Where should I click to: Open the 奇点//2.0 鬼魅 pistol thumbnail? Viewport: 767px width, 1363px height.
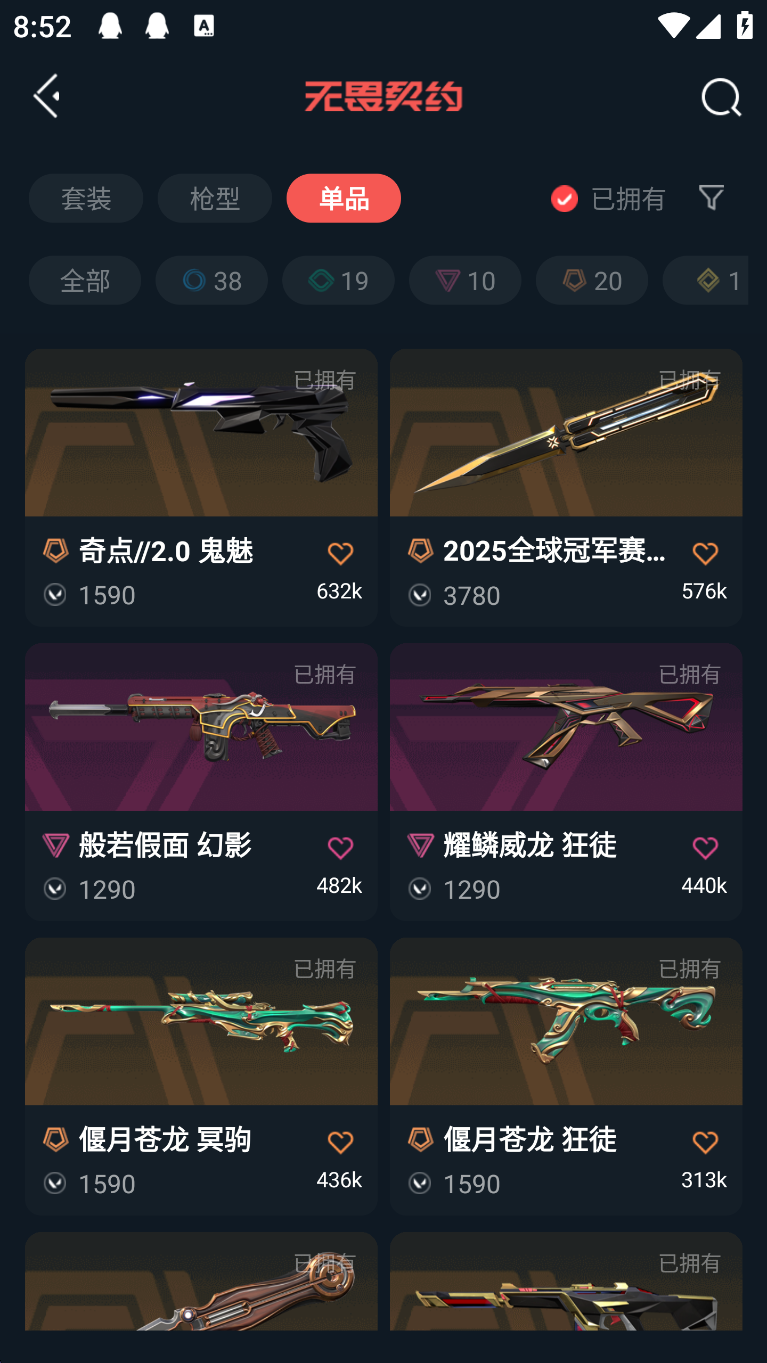(201, 432)
